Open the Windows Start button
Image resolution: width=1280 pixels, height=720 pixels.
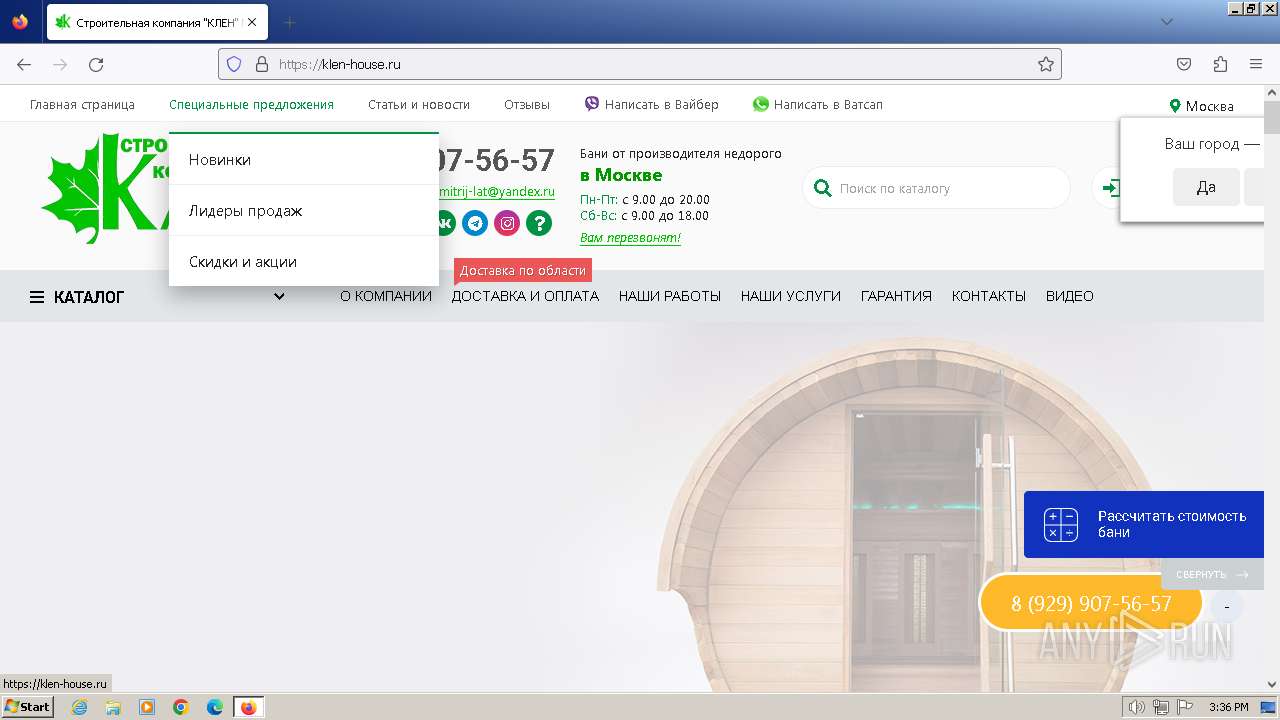pos(28,707)
